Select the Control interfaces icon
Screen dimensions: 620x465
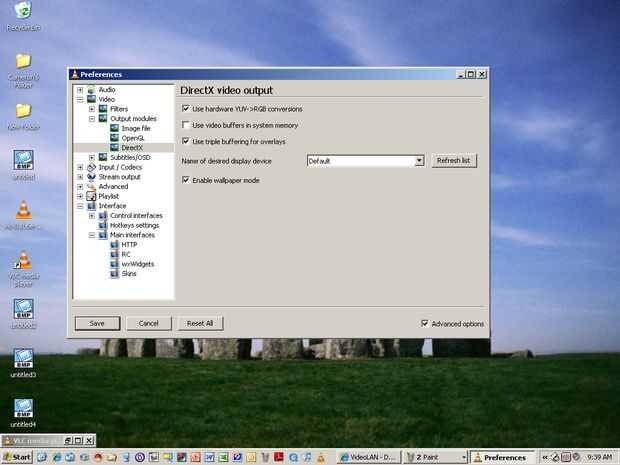[103, 215]
